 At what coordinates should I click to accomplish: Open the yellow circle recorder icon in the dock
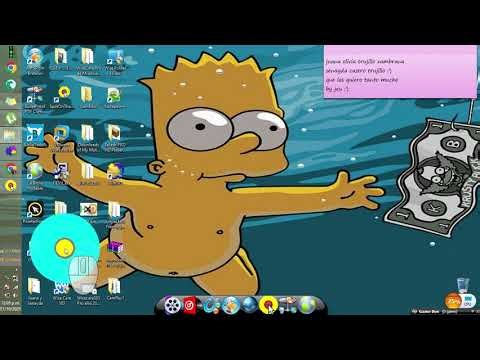point(268,305)
